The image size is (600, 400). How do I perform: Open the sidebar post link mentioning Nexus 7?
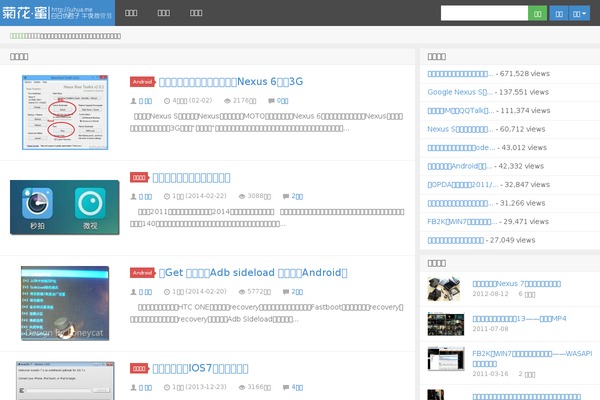pyautogui.click(x=517, y=284)
